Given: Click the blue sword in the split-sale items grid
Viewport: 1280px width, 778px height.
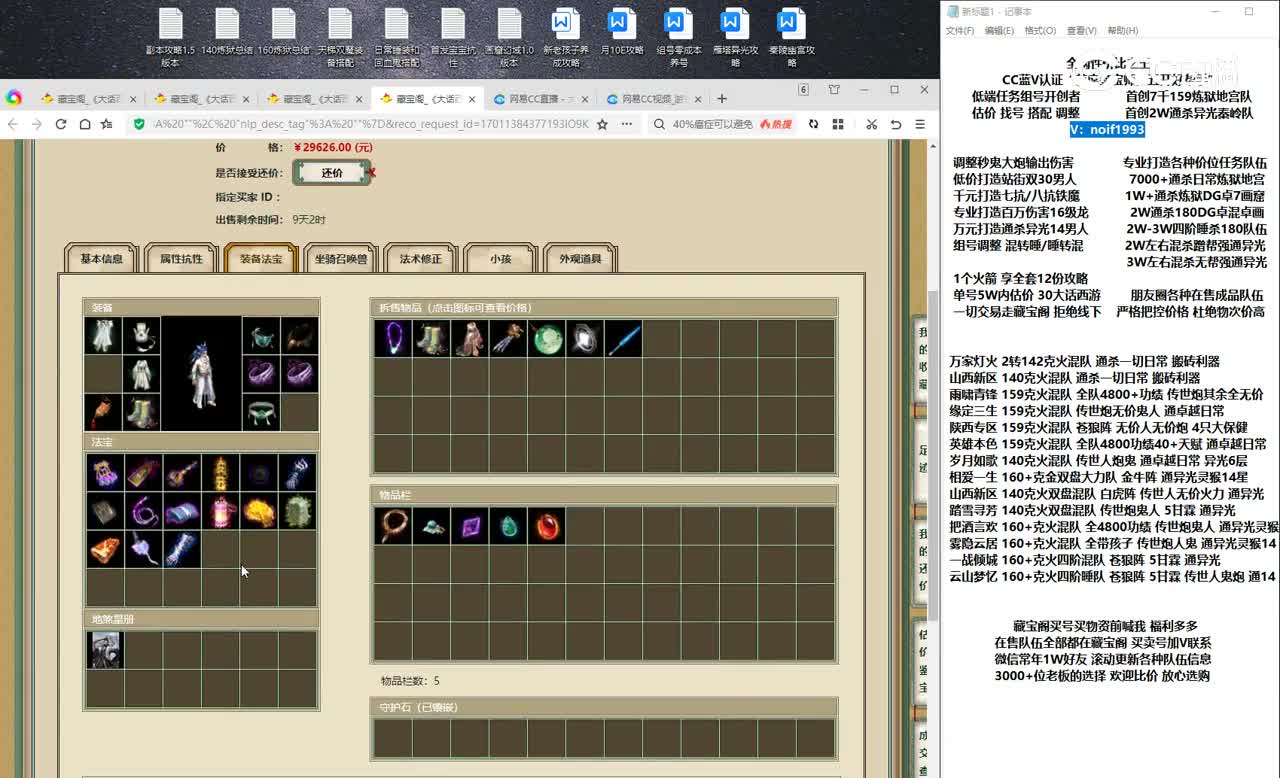Looking at the screenshot, I should click(623, 338).
